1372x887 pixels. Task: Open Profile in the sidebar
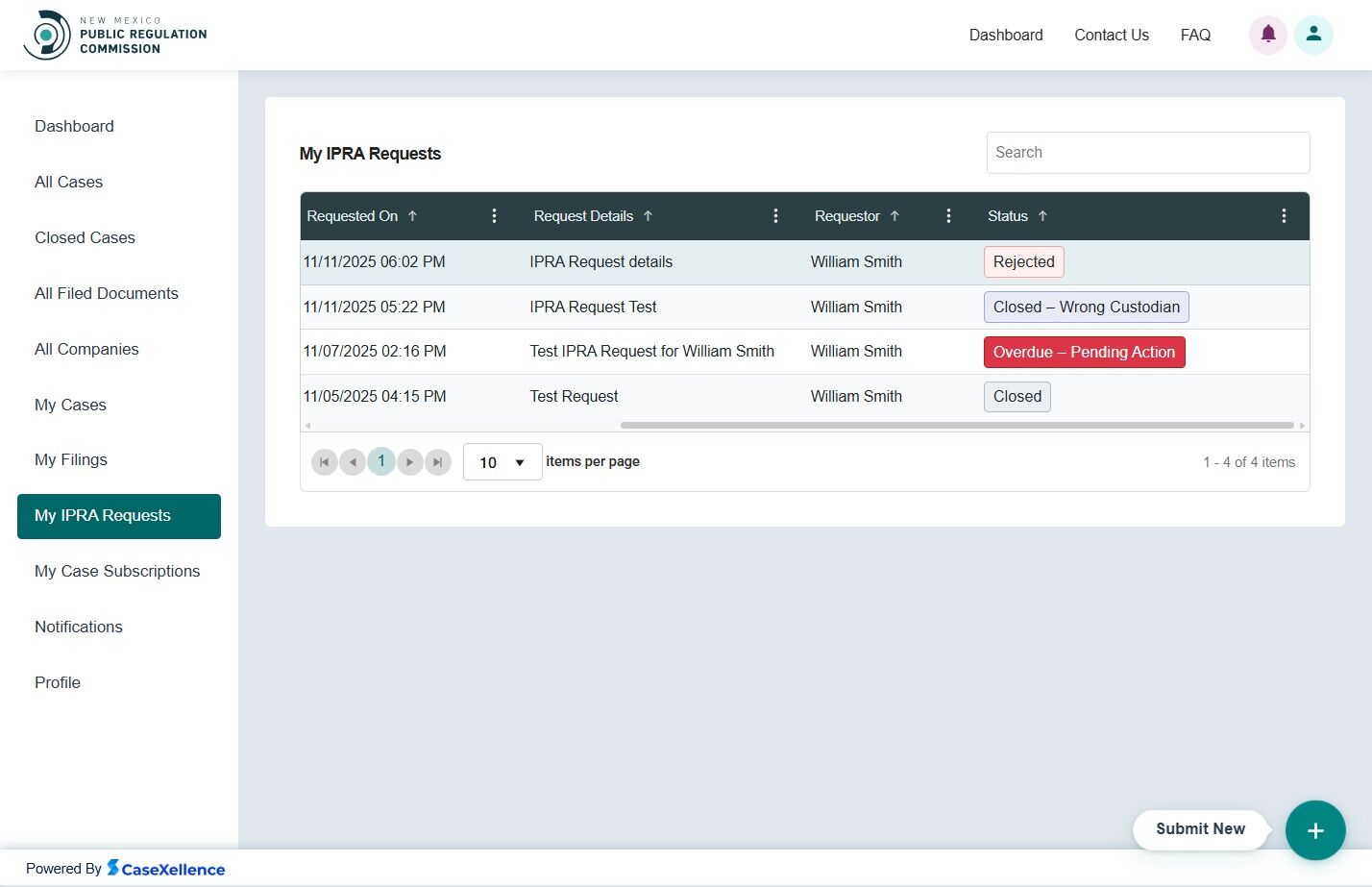pos(58,682)
